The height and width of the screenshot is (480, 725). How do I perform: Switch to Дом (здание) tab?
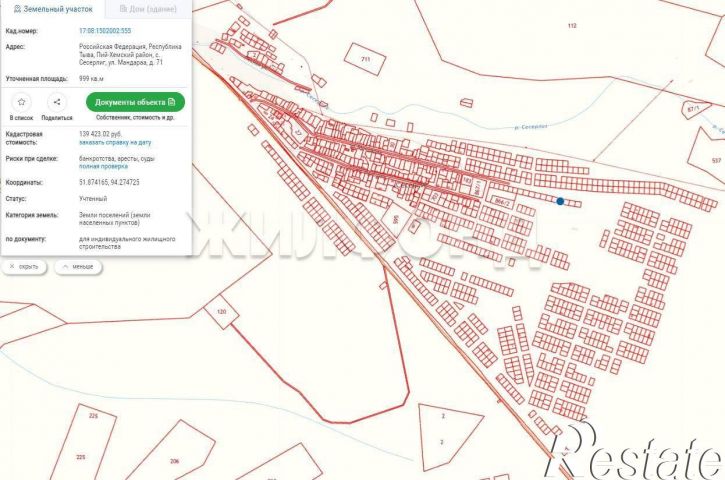point(148,9)
